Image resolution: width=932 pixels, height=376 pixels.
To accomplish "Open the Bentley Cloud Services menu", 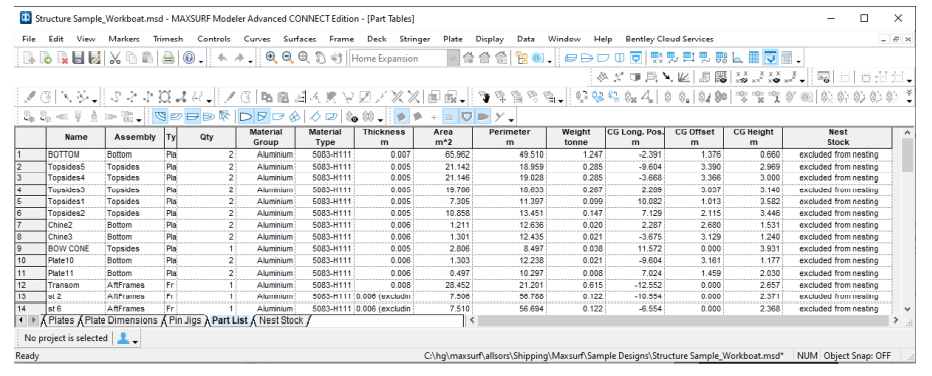I will click(669, 39).
